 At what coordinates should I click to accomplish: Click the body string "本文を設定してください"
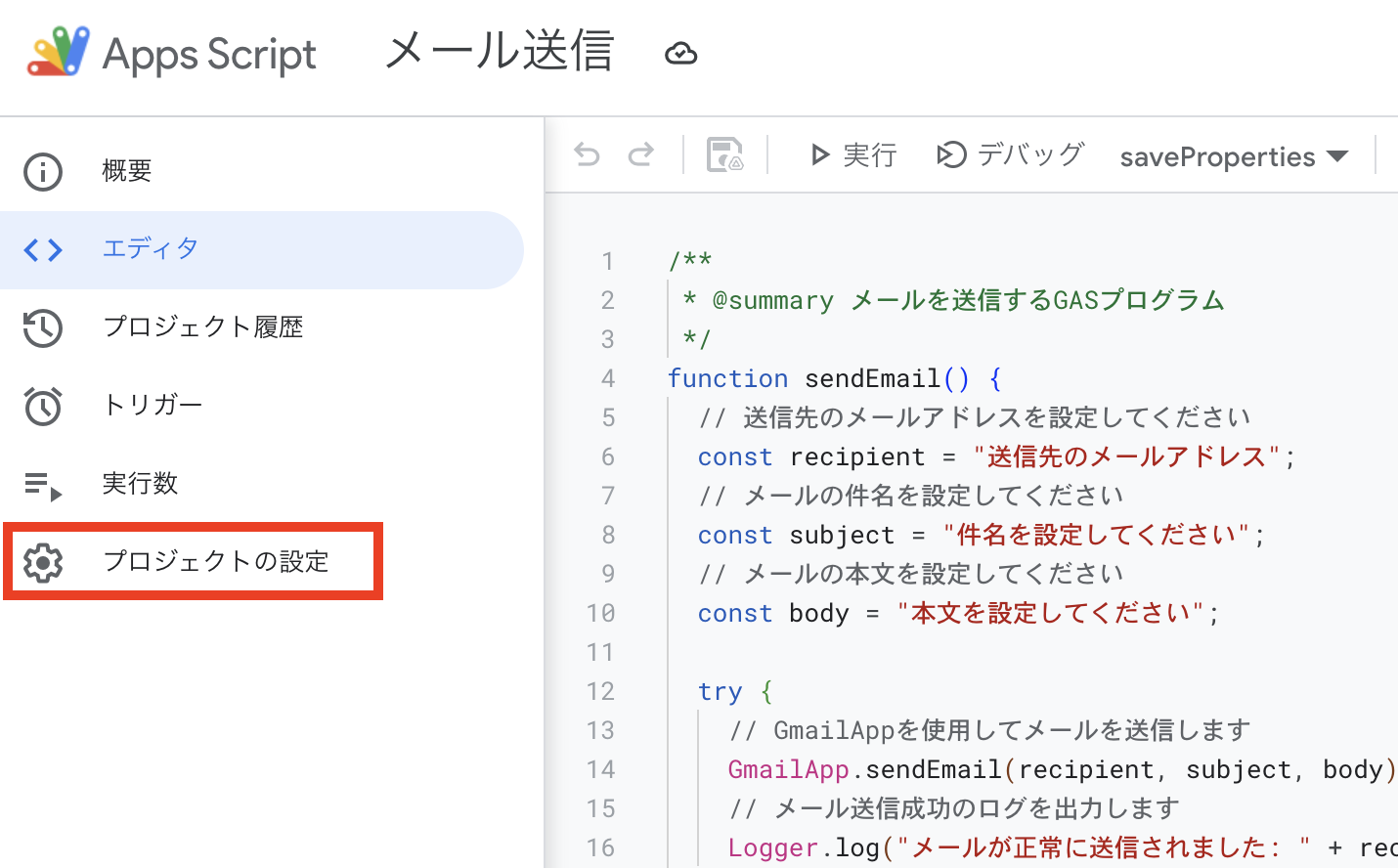(1051, 613)
